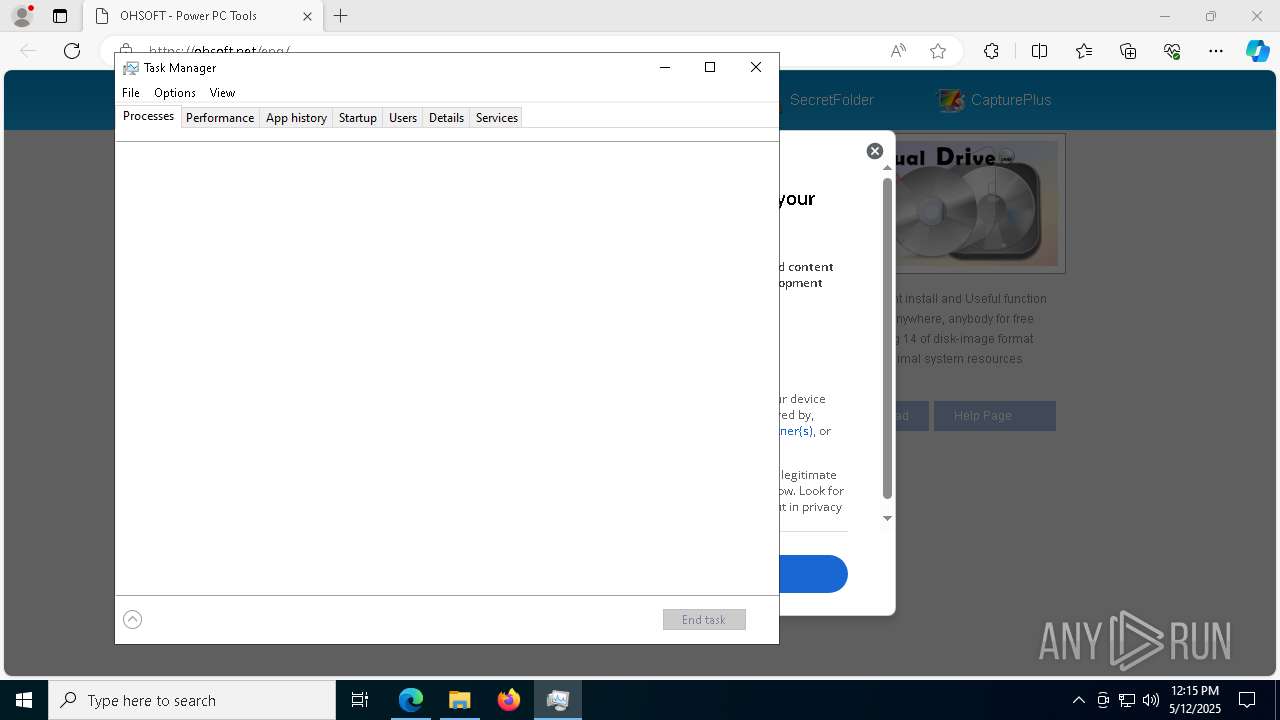1280x720 pixels.
Task: Open the clock showing 12:15 PM
Action: 1195,700
